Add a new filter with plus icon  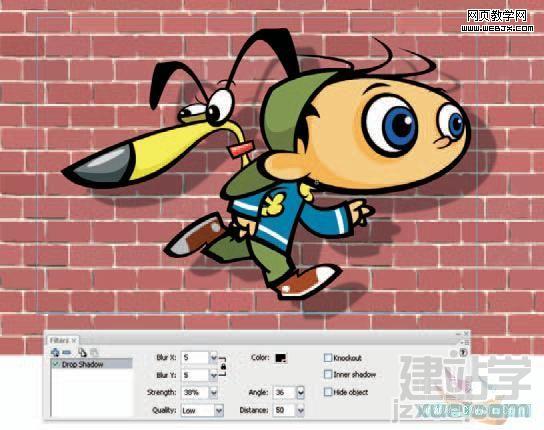(x=55, y=353)
